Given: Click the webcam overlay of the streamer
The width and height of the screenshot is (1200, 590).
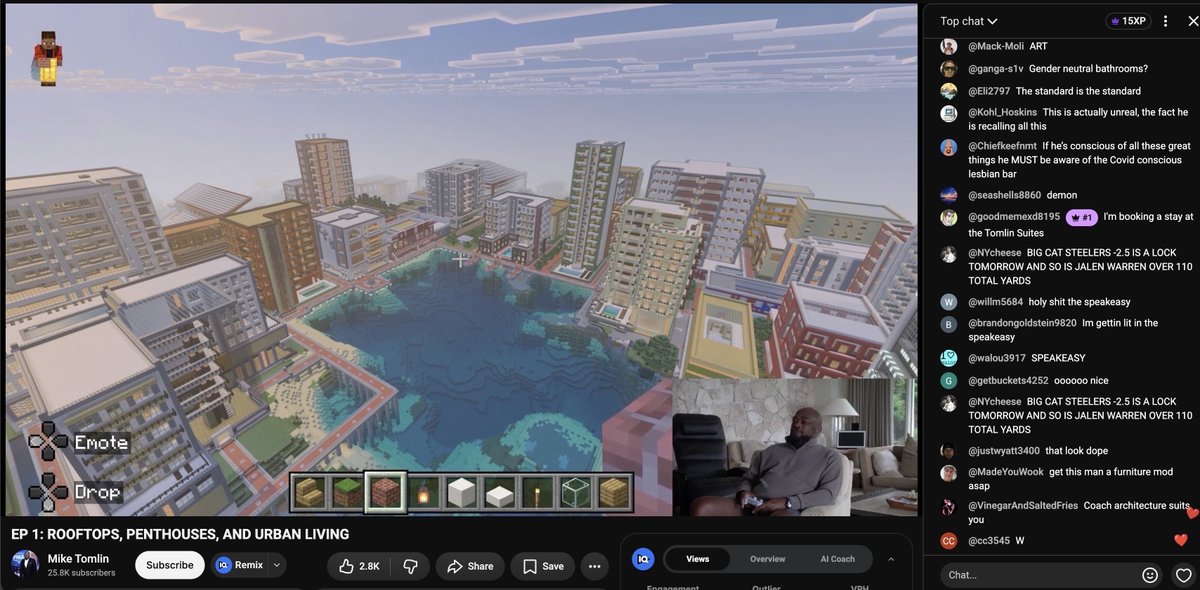Looking at the screenshot, I should [794, 446].
